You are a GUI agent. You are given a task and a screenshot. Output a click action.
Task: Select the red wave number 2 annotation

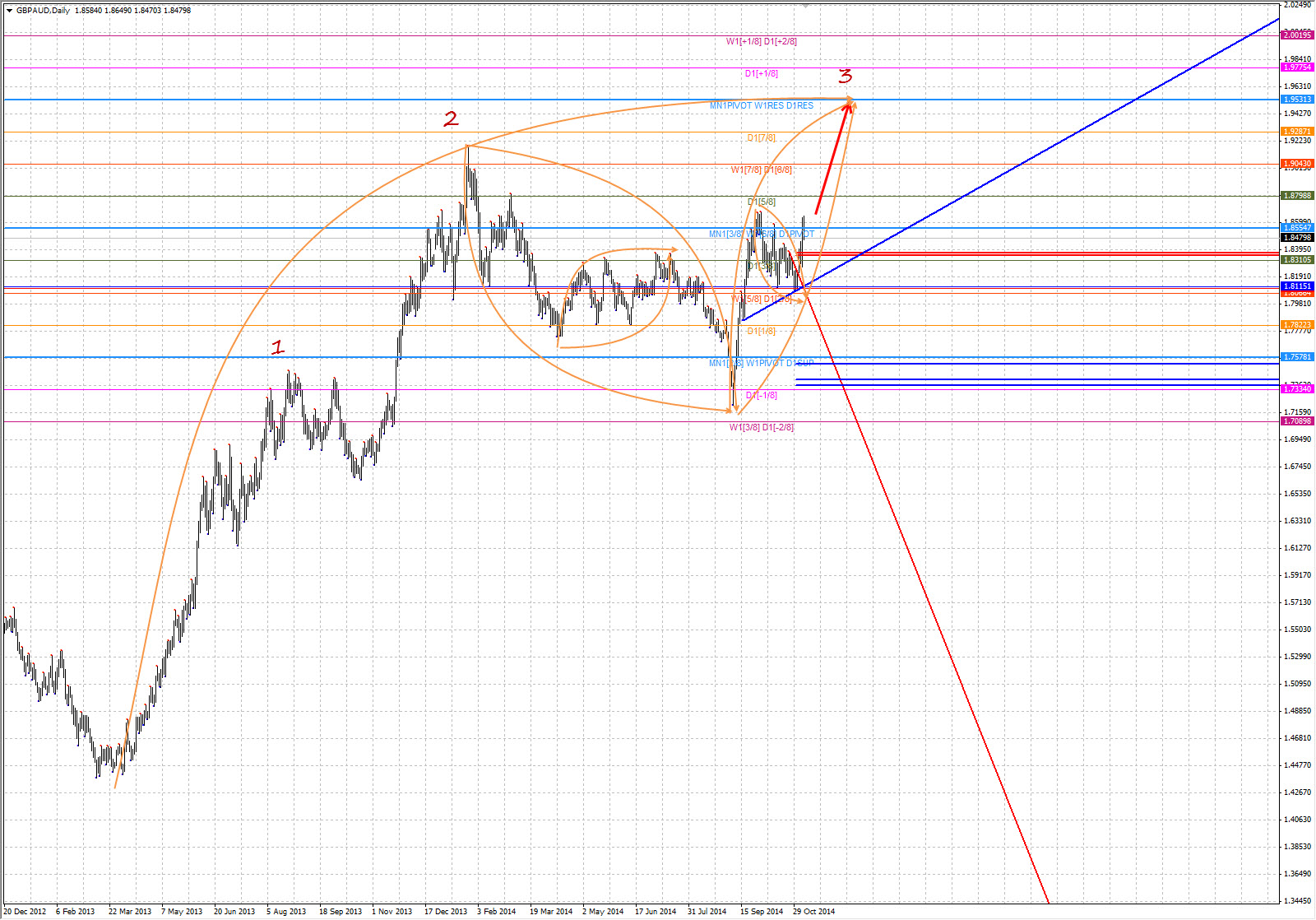[451, 119]
